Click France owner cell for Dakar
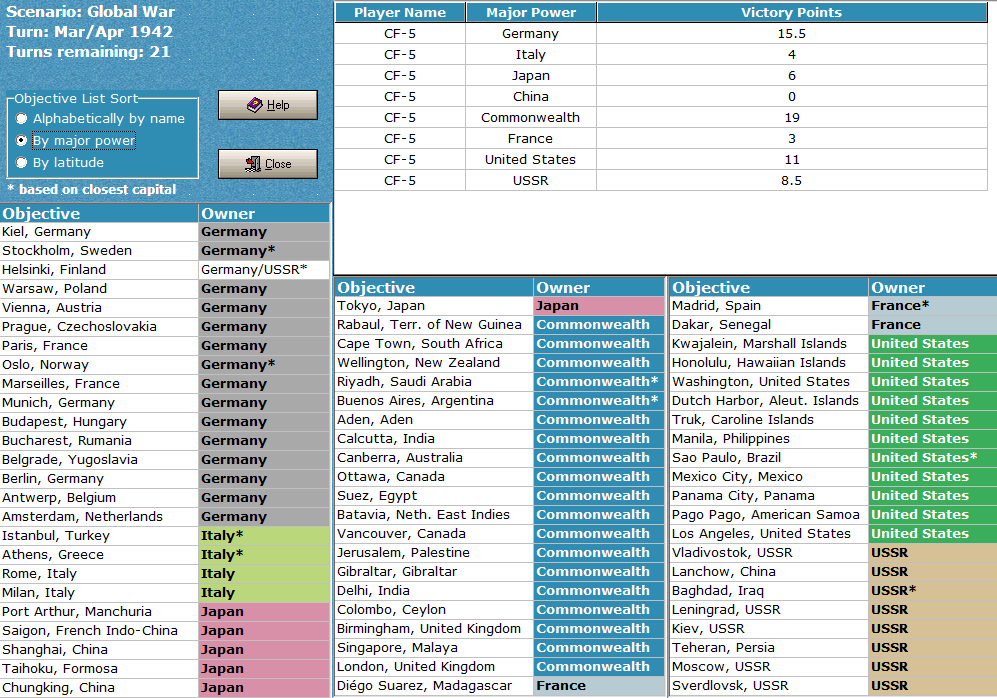 (x=933, y=325)
